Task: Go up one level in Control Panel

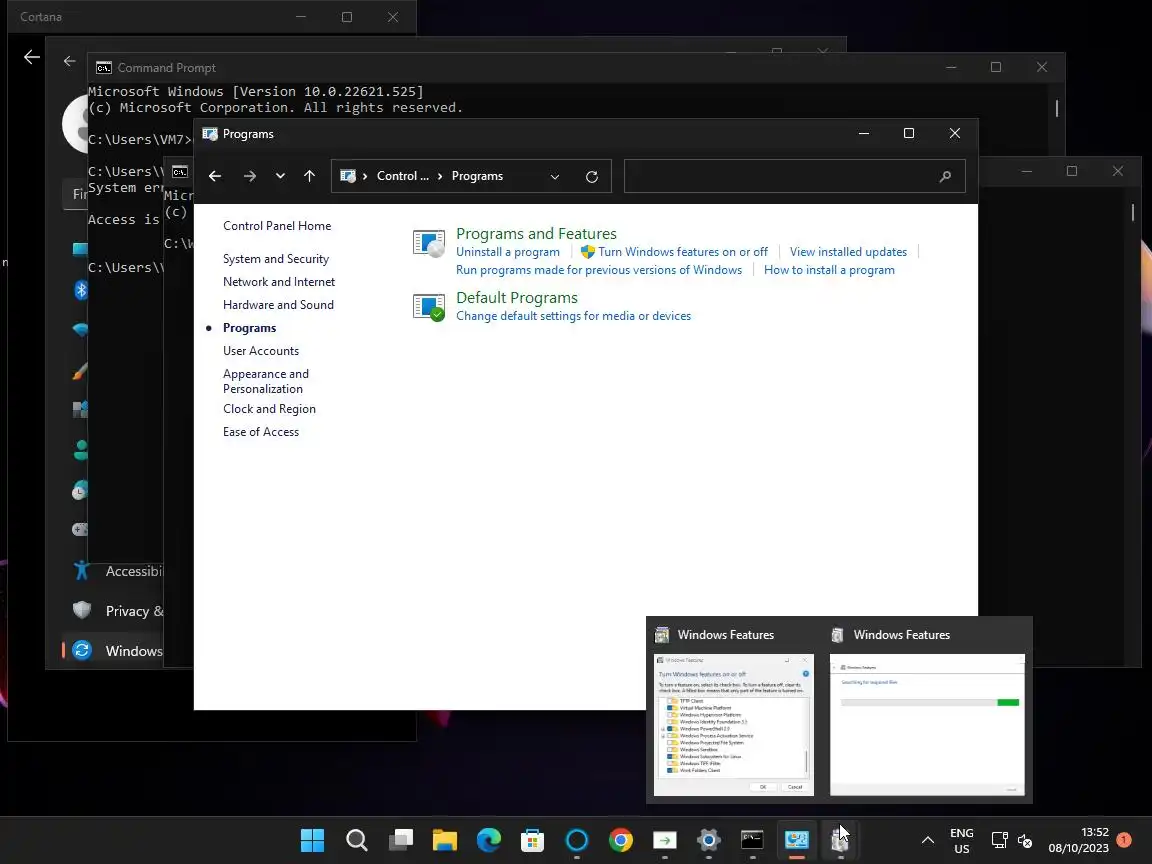Action: pyautogui.click(x=309, y=176)
